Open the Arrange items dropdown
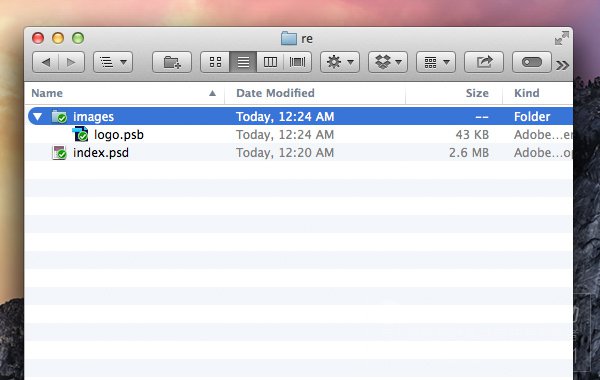 tap(436, 62)
